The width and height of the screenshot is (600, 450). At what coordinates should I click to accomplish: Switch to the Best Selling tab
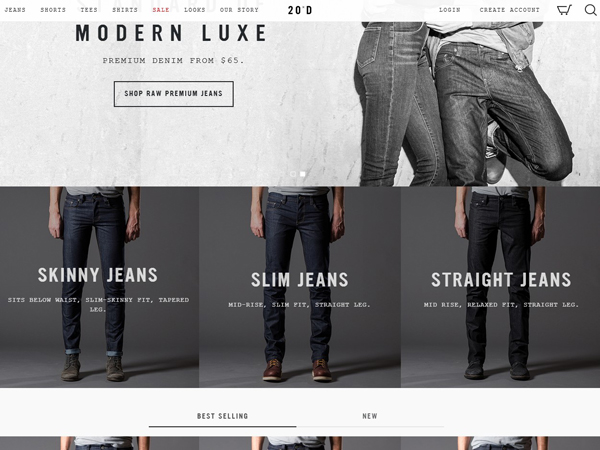[222, 416]
